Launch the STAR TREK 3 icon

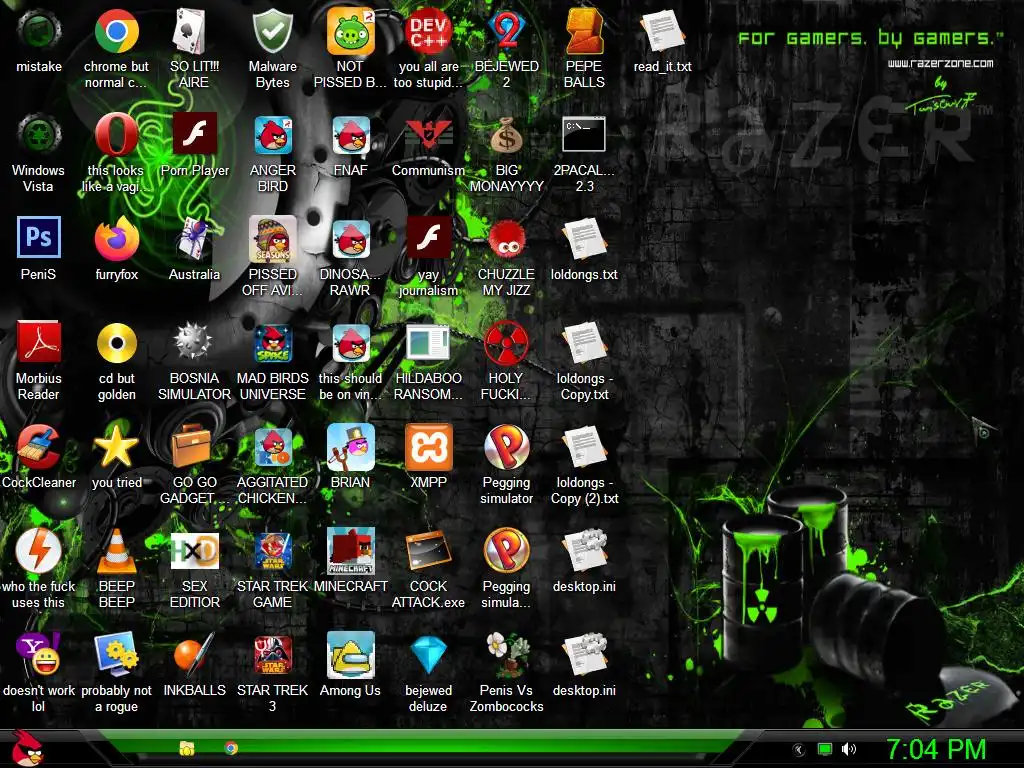pyautogui.click(x=272, y=654)
